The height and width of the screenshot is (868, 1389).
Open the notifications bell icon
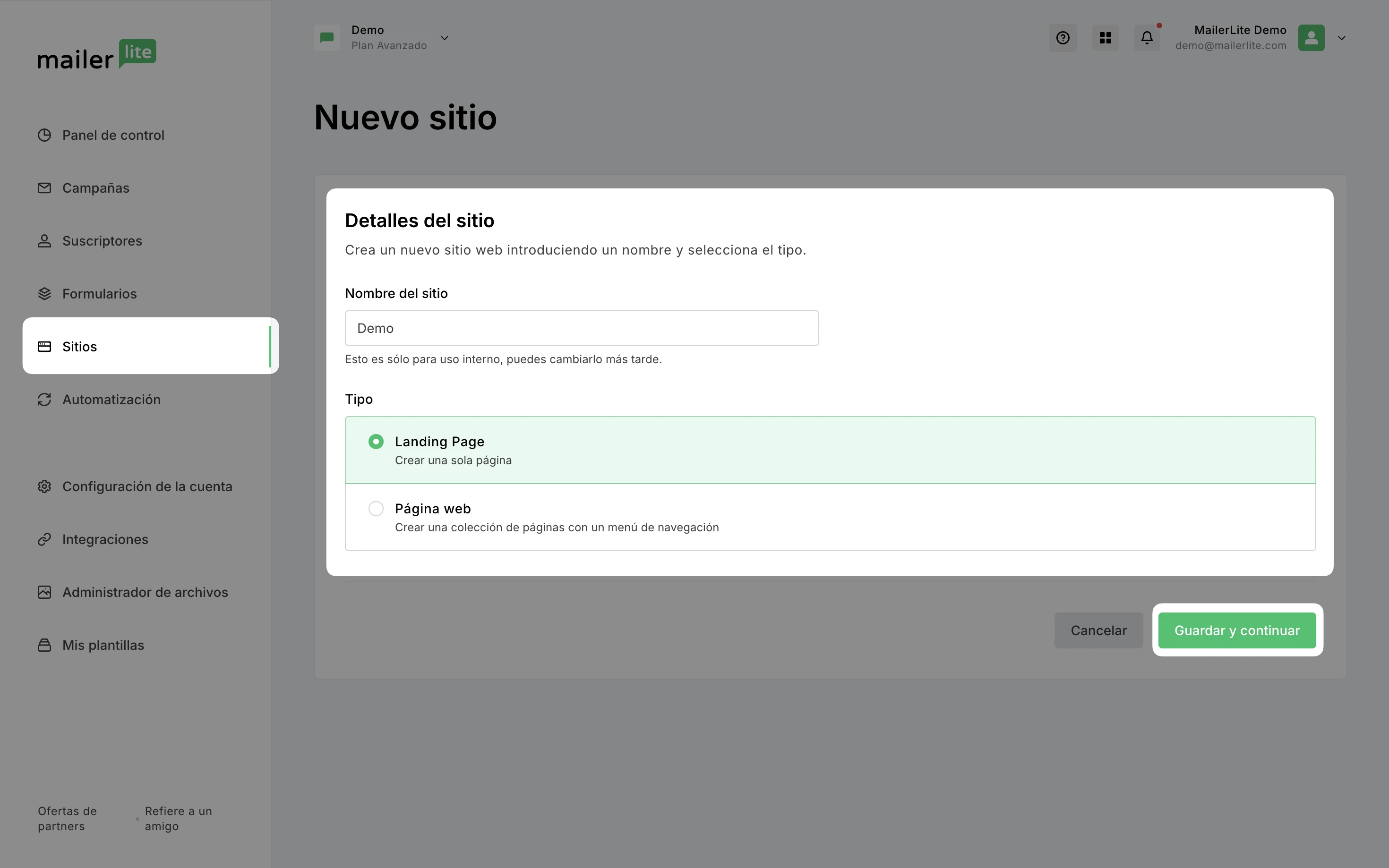click(1147, 38)
